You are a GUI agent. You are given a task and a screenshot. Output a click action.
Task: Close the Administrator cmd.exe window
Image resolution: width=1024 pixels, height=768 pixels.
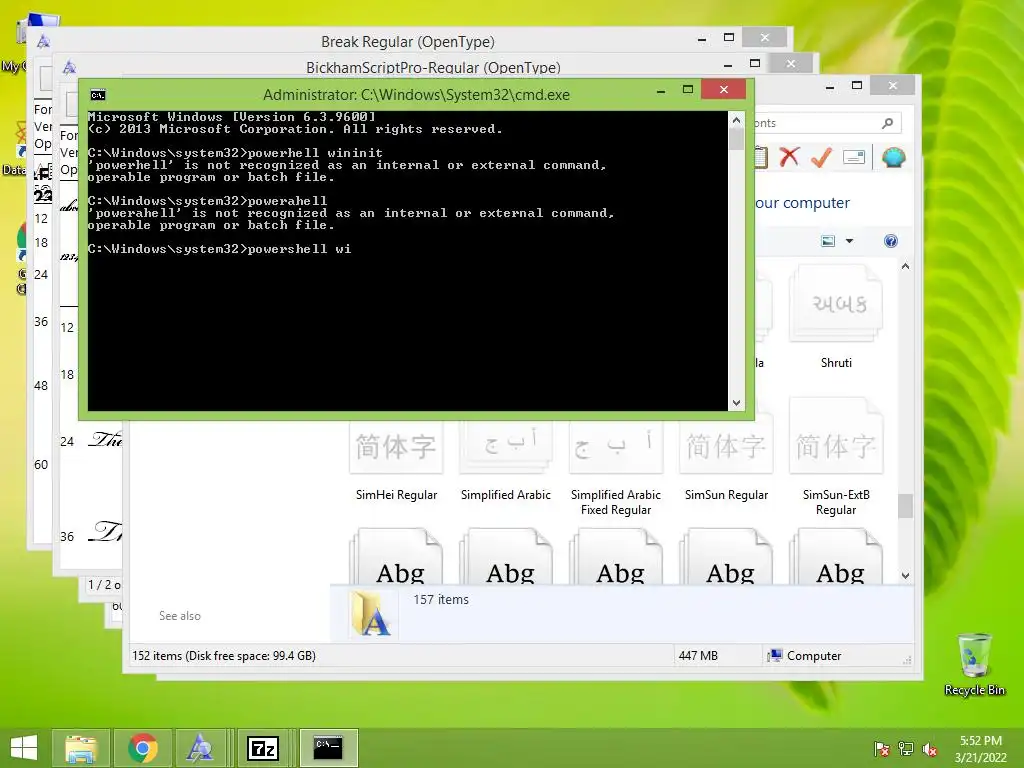click(x=724, y=89)
